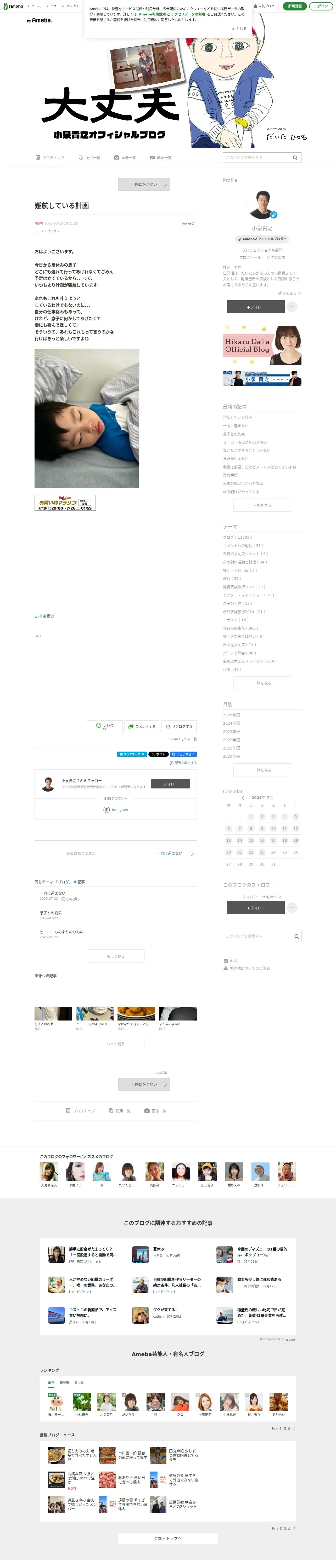Click the #小泉貴之 hashtag link
This screenshot has height=1568, width=336.
tap(44, 616)
